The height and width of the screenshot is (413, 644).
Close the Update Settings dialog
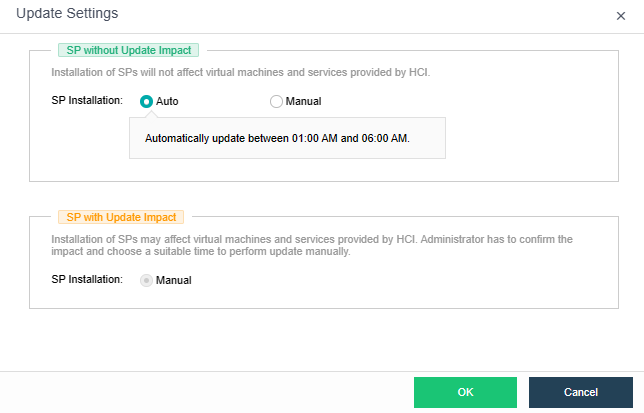(621, 16)
